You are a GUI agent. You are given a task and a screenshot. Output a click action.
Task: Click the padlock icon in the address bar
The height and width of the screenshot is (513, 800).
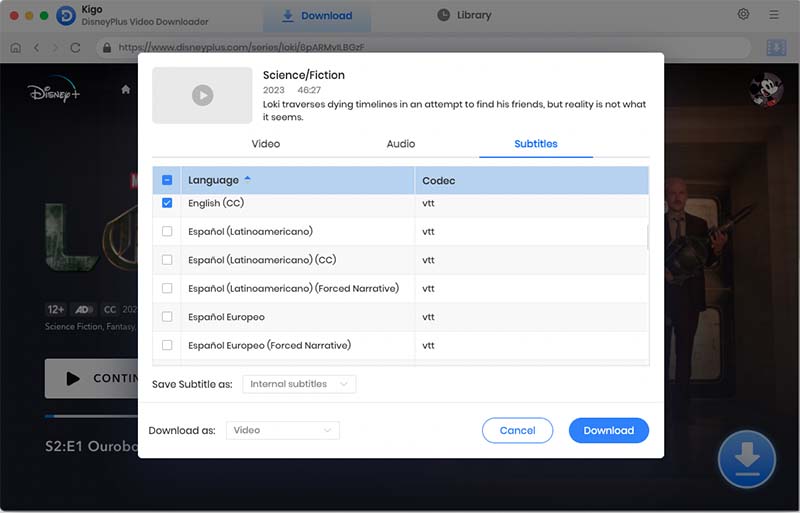point(107,47)
